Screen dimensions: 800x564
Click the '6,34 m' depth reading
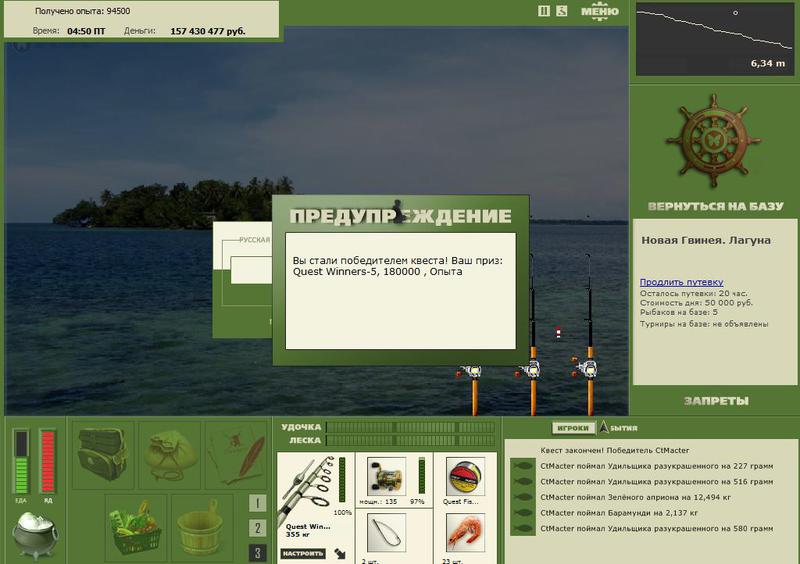click(x=768, y=63)
